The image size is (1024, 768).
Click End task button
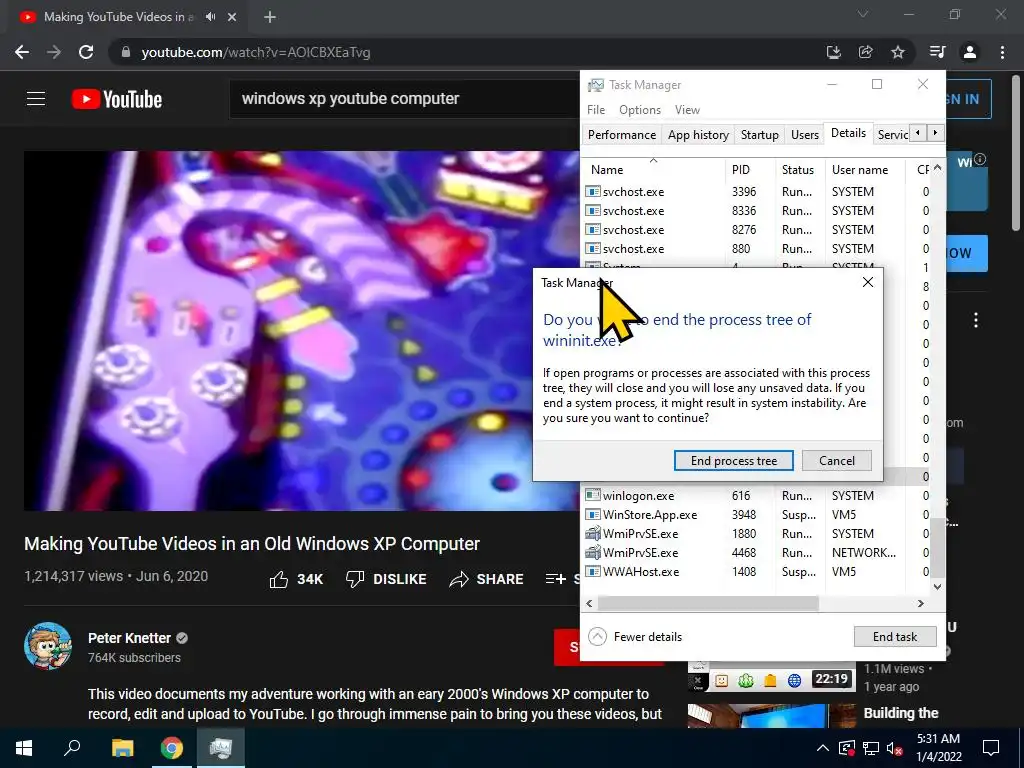(895, 637)
